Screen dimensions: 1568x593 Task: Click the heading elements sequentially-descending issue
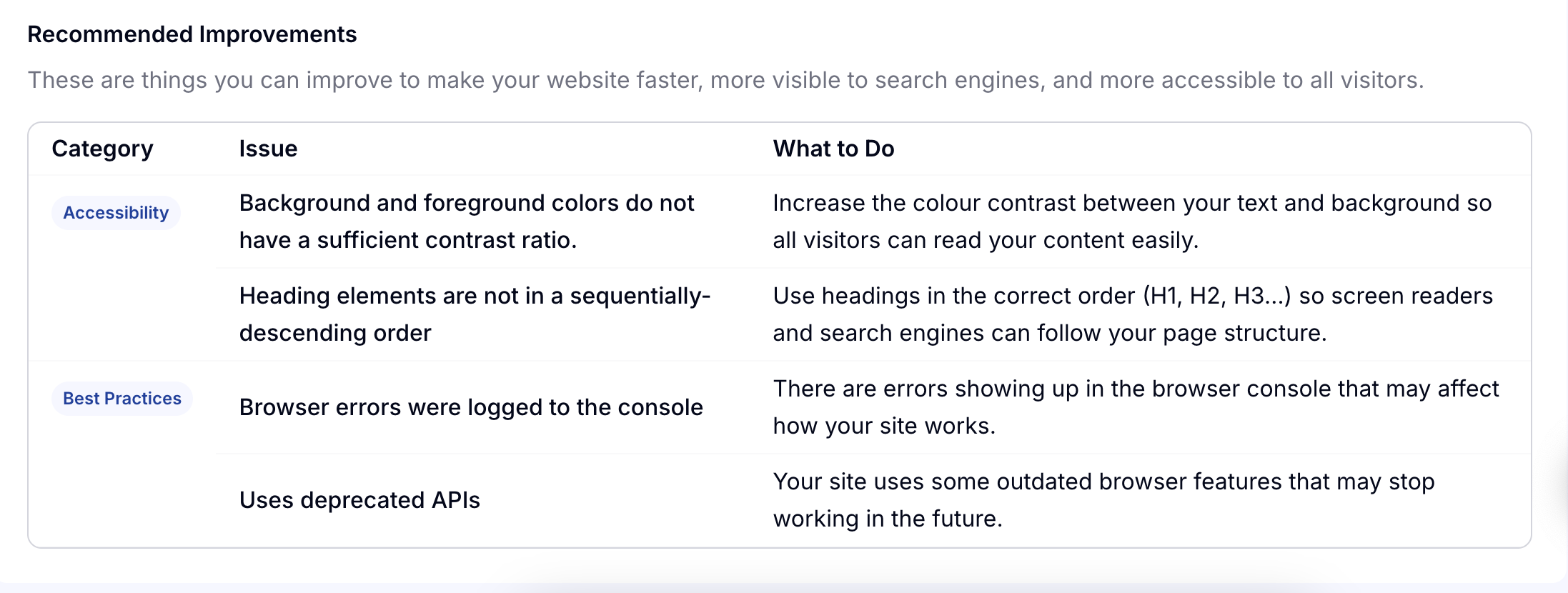[475, 314]
